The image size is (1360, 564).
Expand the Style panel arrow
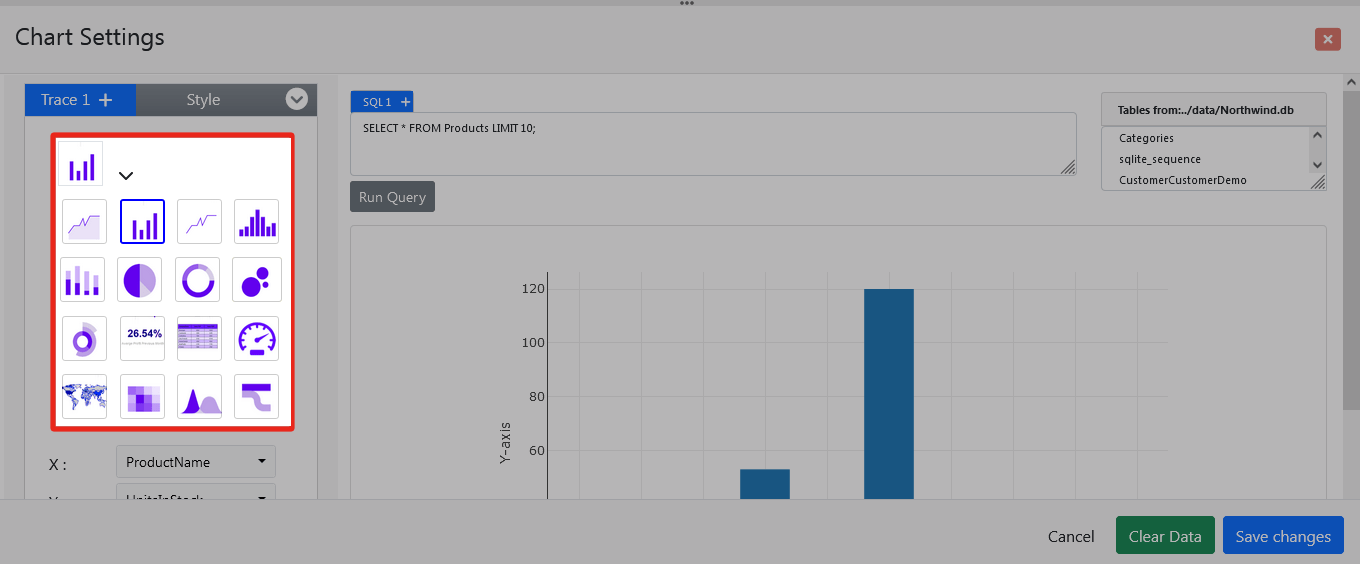point(296,99)
